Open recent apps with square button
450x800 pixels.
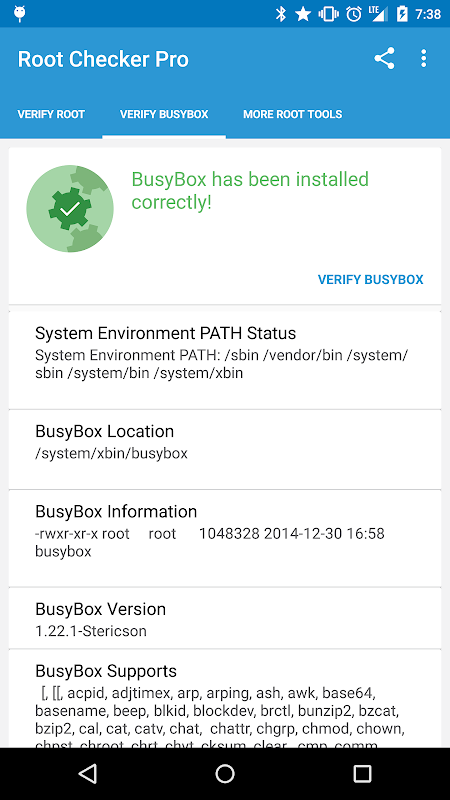[362, 773]
